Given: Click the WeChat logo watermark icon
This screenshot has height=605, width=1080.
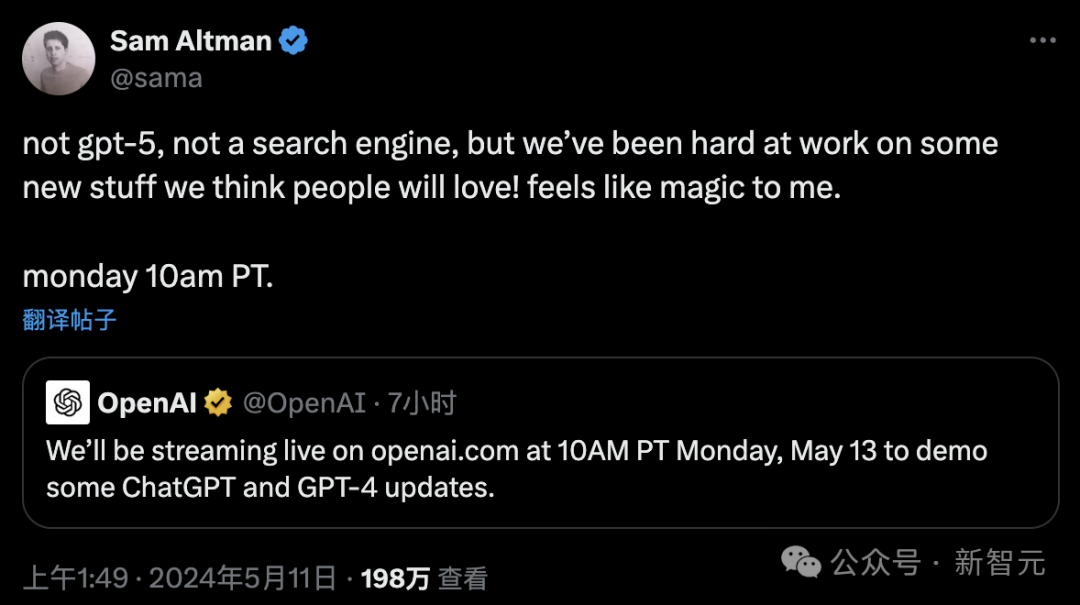Looking at the screenshot, I should [x=802, y=563].
